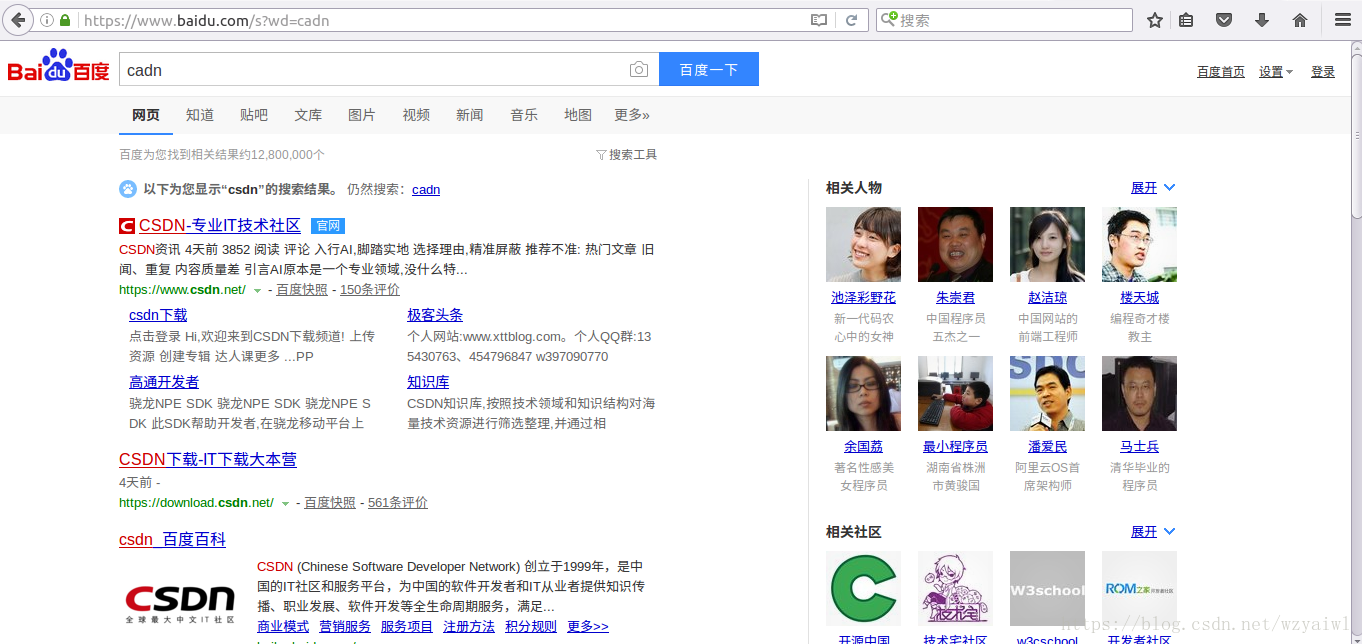
Task: Click the funnel icon of 搜索工具
Action: tap(601, 155)
